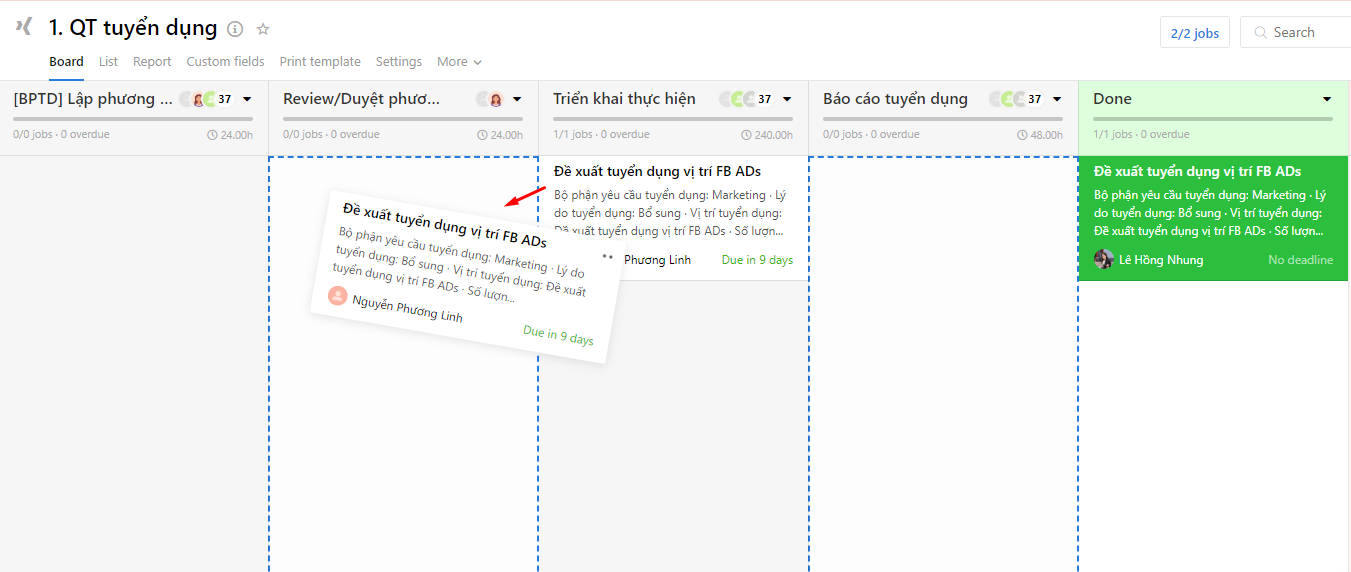Click 1/1 jobs · 0 overdue in Triển khai column

601,135
